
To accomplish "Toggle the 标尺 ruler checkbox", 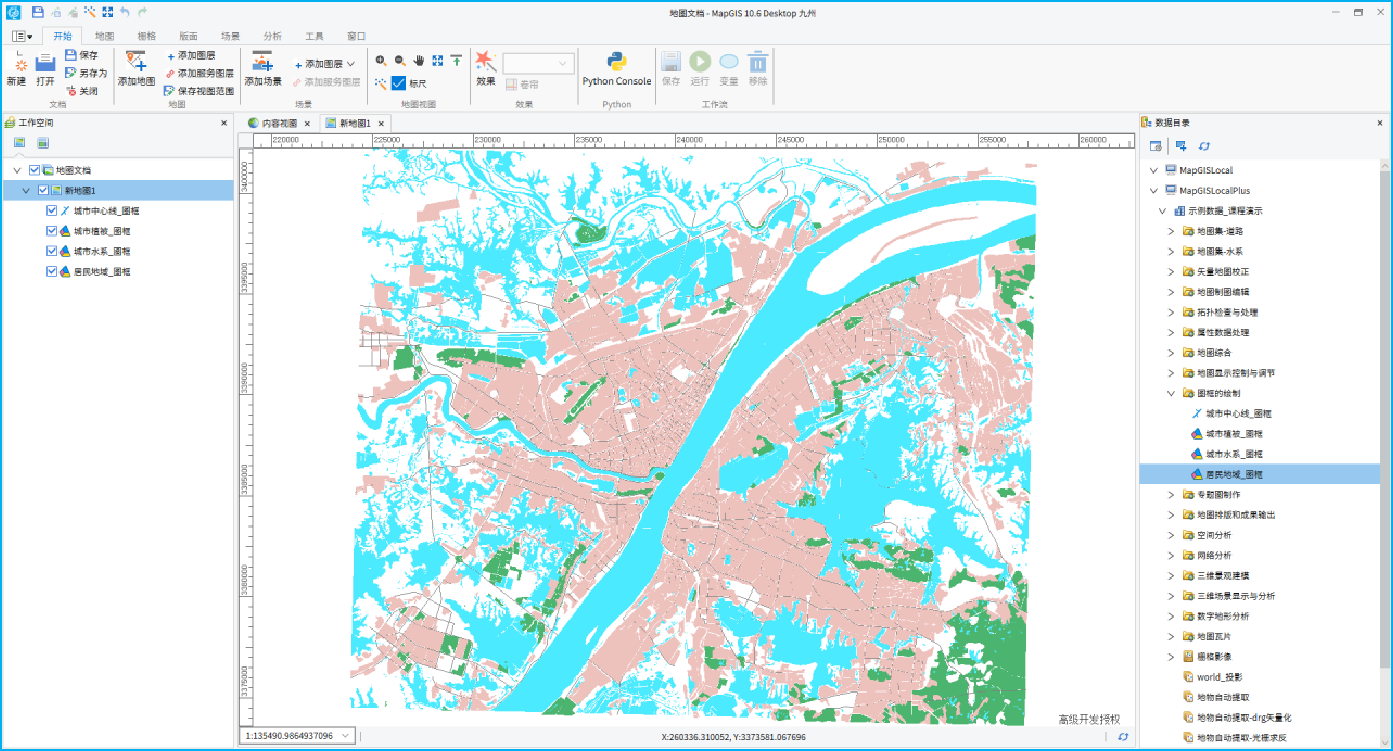I will coord(399,83).
